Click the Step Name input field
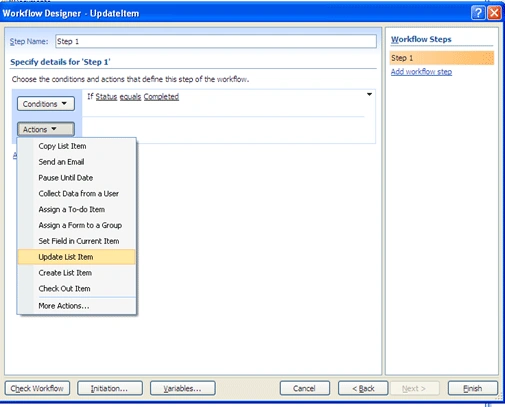The image size is (505, 407). pos(216,41)
